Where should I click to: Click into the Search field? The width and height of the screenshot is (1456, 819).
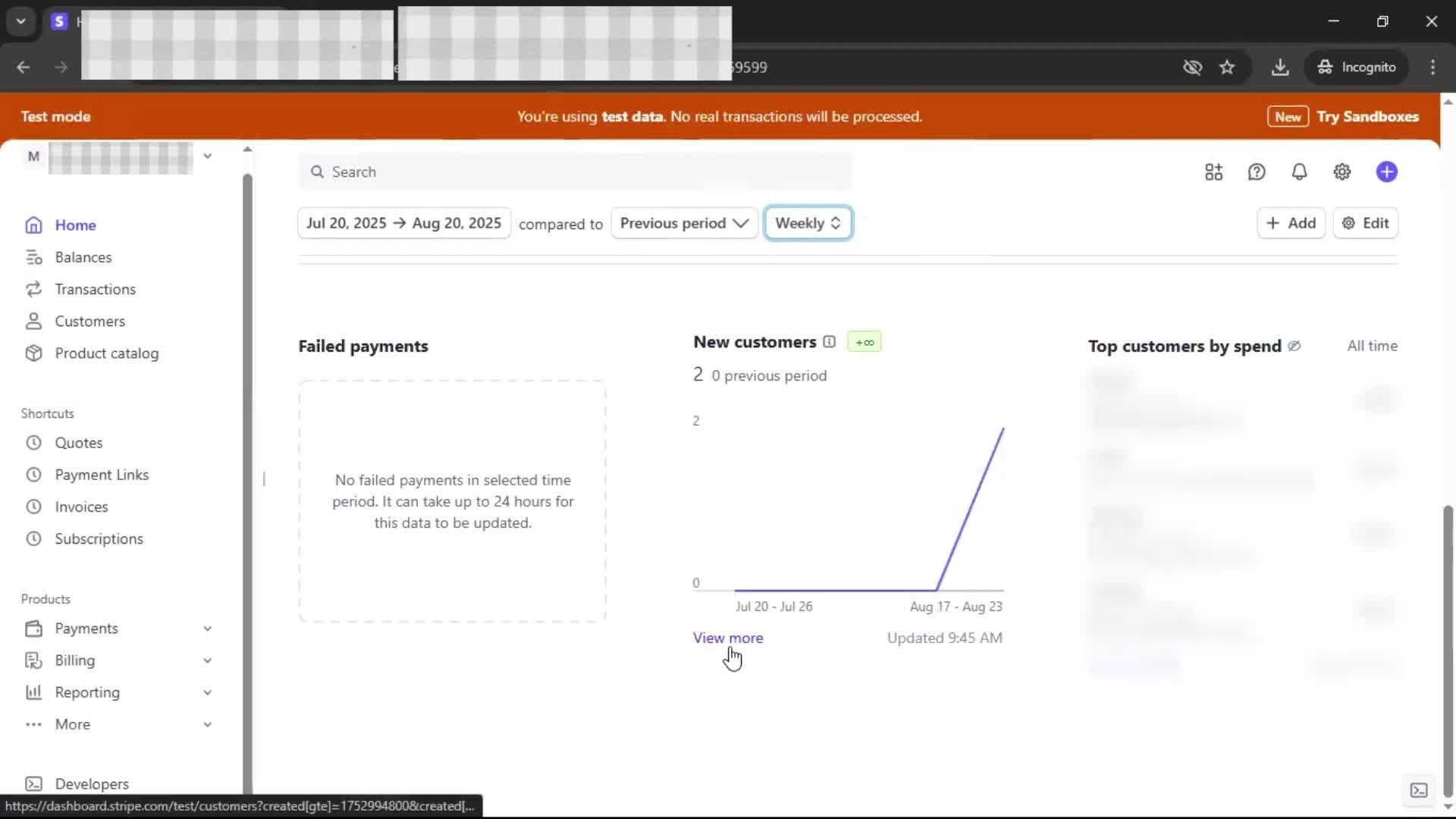point(576,172)
